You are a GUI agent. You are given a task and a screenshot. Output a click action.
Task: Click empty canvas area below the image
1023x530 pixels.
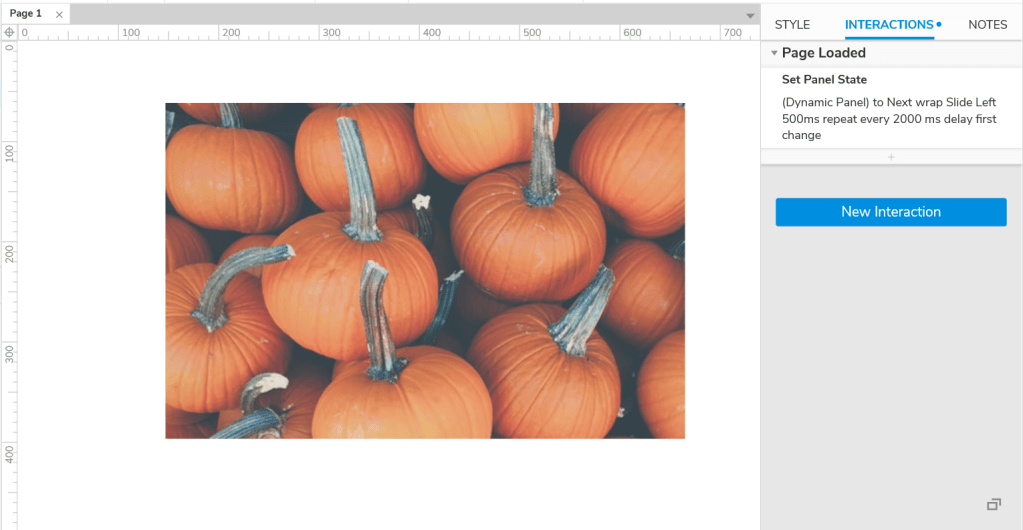400,485
